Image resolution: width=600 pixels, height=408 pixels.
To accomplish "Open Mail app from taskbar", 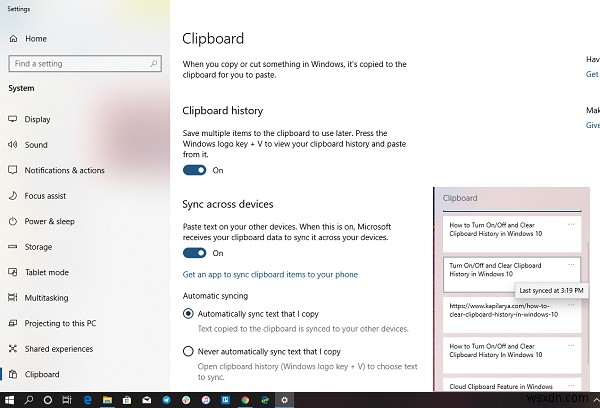I will [x=147, y=400].
